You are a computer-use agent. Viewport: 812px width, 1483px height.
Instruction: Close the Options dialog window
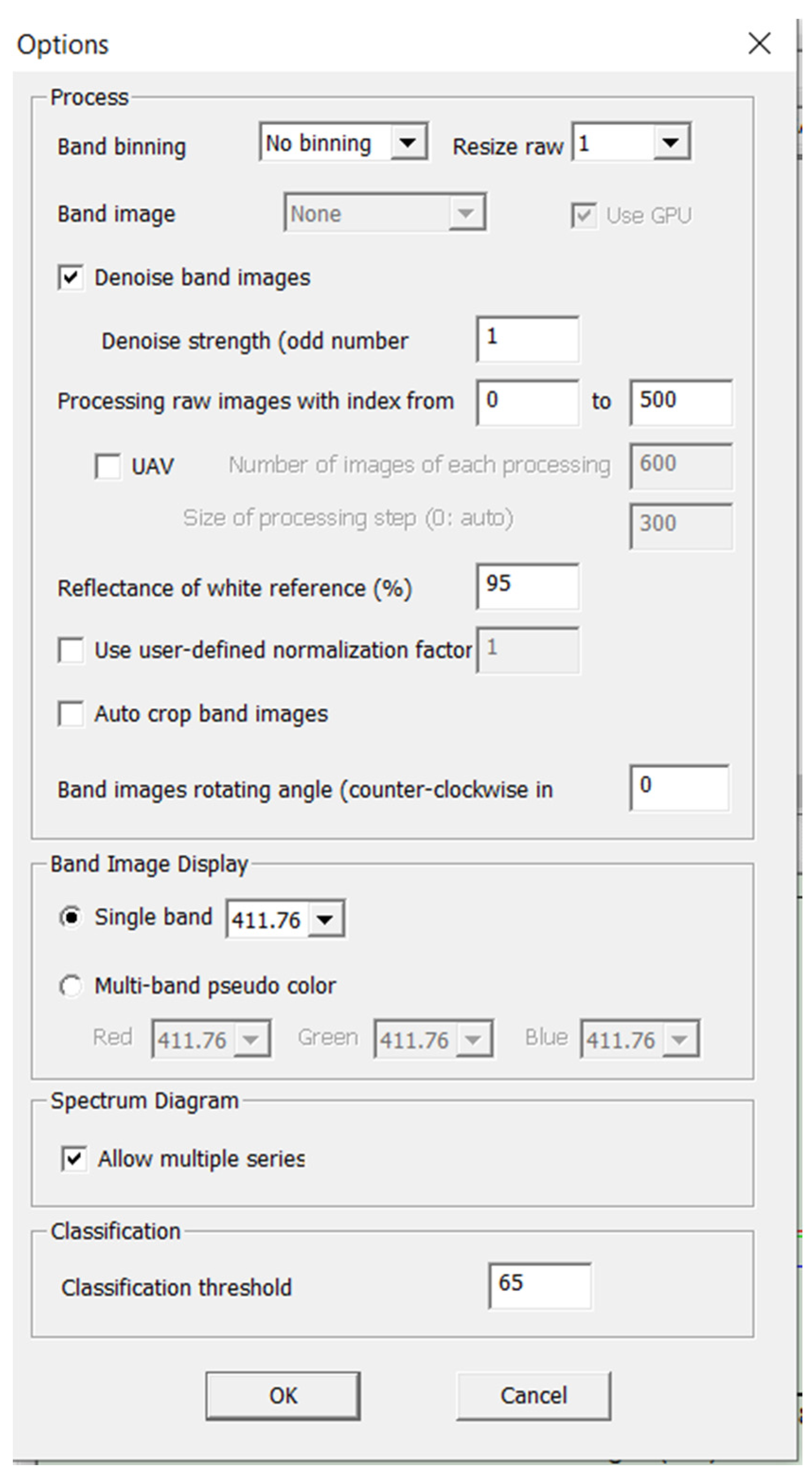point(759,43)
